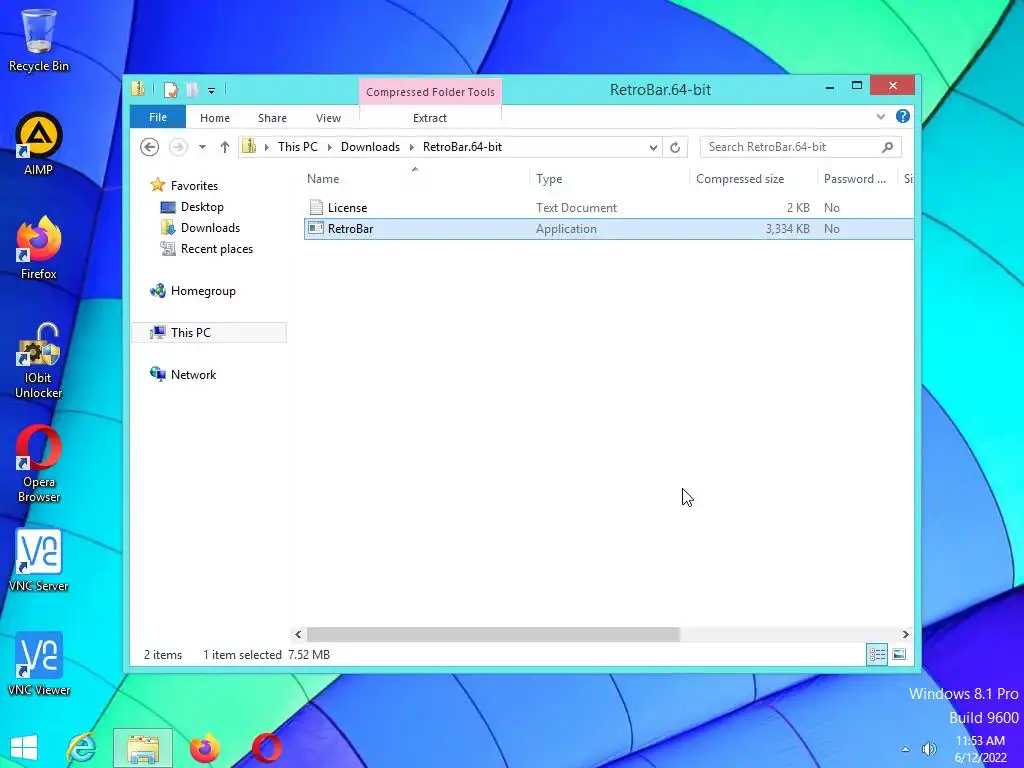1024x768 pixels.
Task: Open the Windows Start button
Action: [24, 748]
